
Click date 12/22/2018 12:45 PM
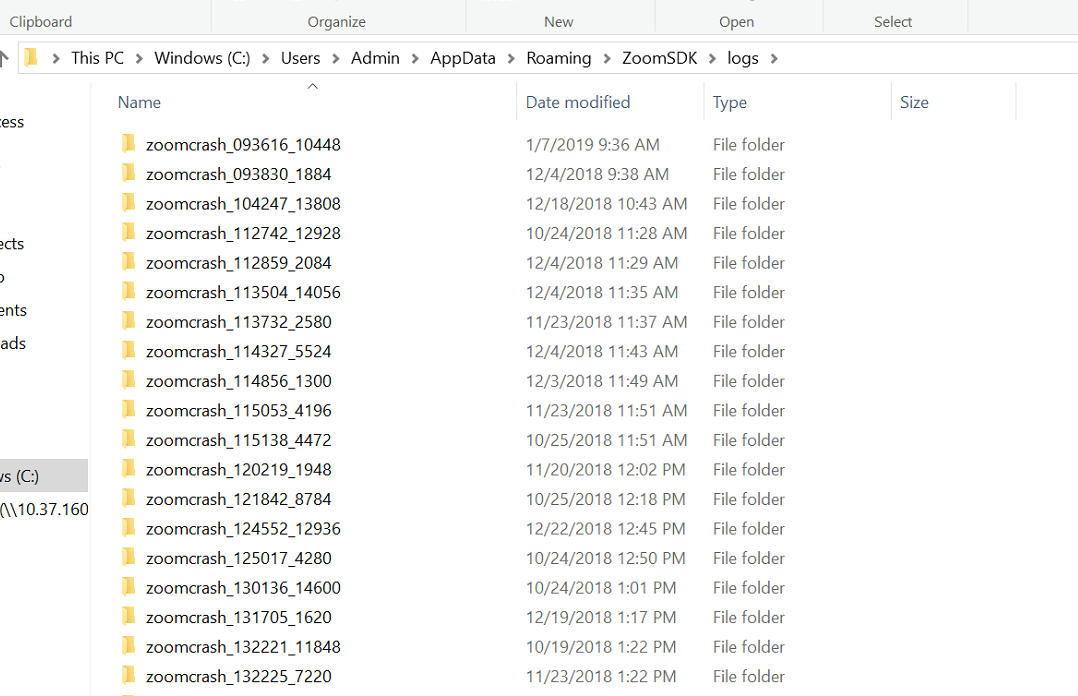[x=606, y=529]
